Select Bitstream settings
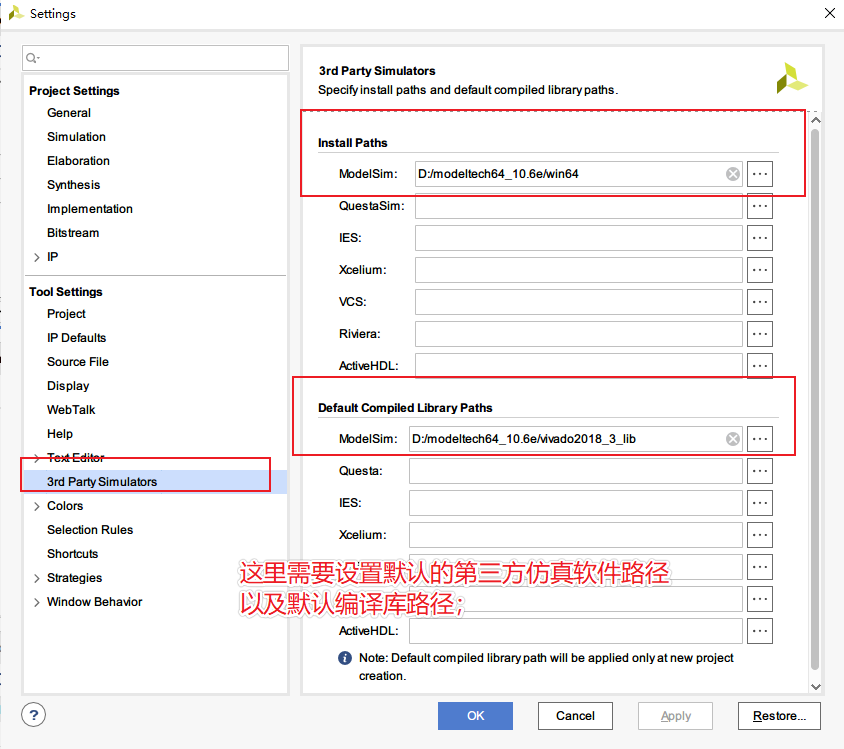Screen dimensions: 844x749 pos(73,233)
